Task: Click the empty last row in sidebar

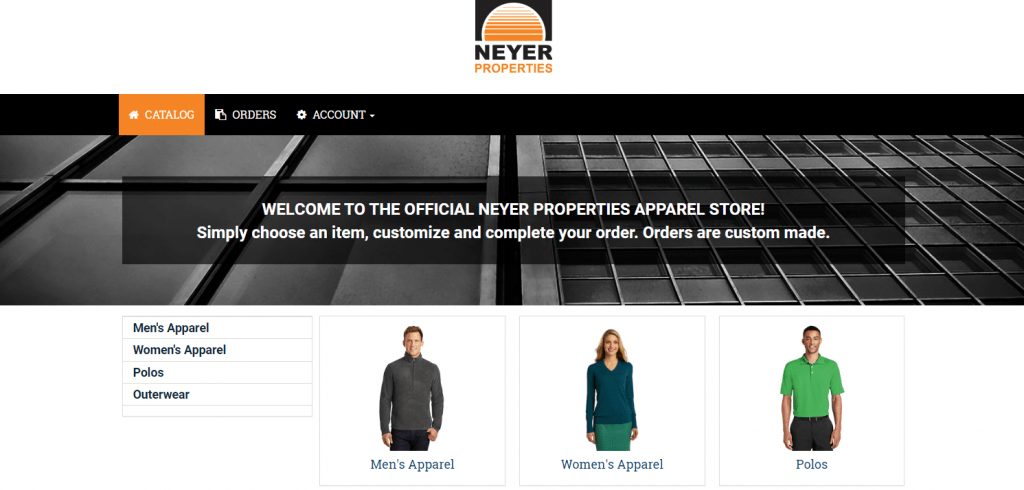Action: (217, 410)
